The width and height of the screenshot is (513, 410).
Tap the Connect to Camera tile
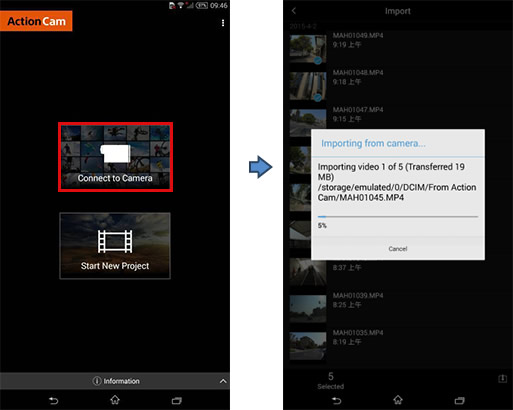point(115,157)
